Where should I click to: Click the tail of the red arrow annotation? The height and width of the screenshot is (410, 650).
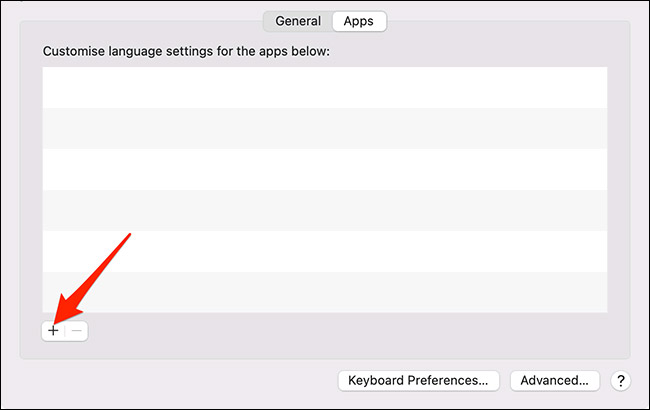129,236
